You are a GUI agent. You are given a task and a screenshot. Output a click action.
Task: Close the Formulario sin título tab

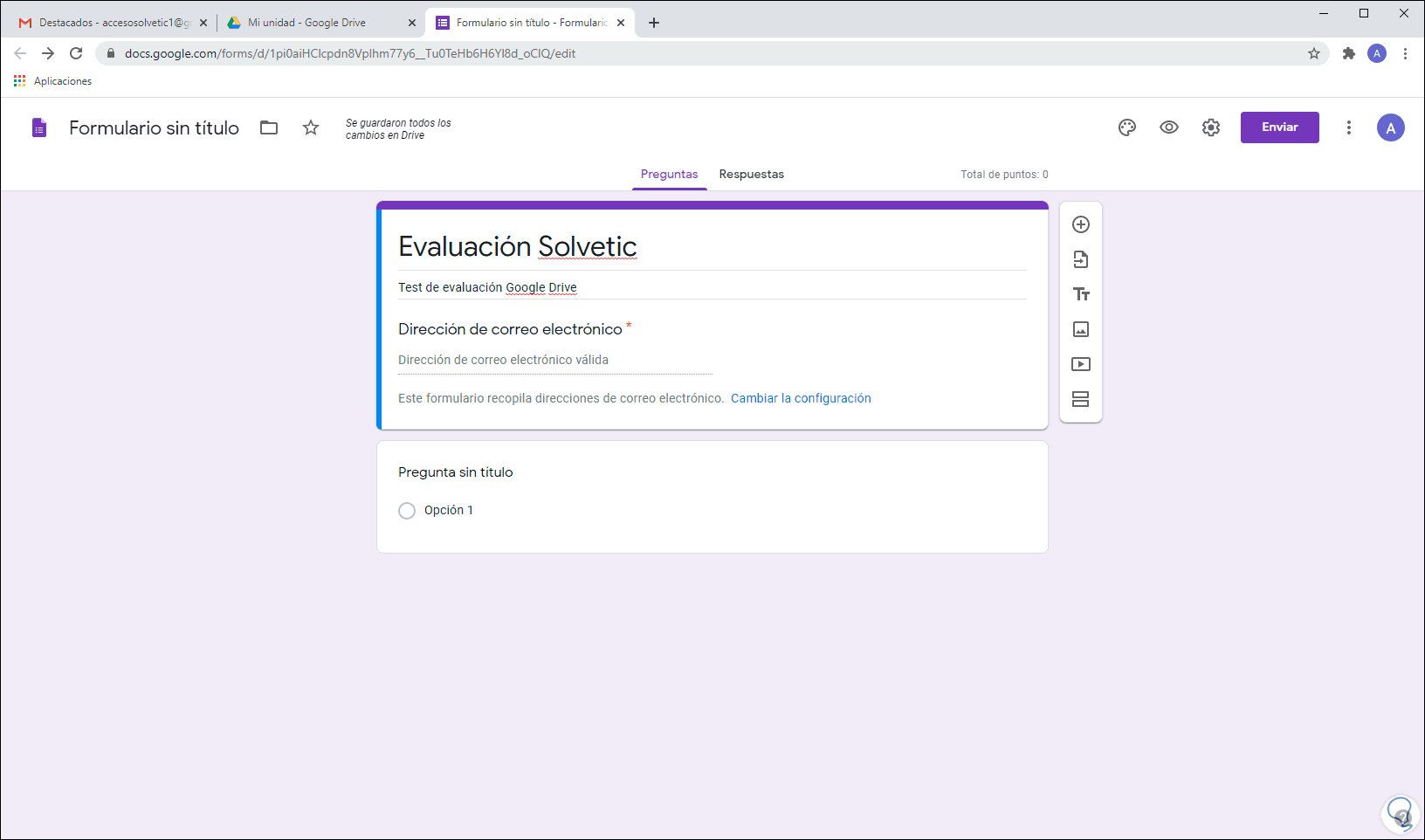coord(621,23)
